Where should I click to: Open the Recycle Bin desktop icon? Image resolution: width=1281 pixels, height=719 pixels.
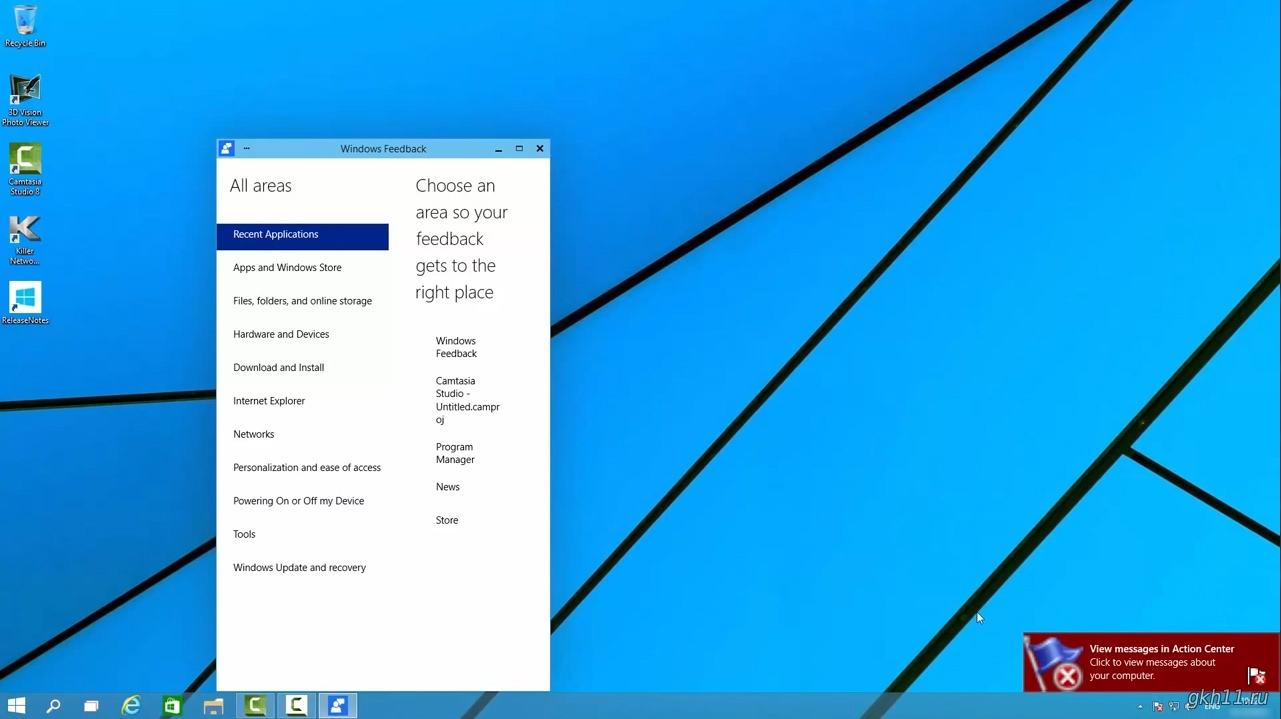click(25, 26)
